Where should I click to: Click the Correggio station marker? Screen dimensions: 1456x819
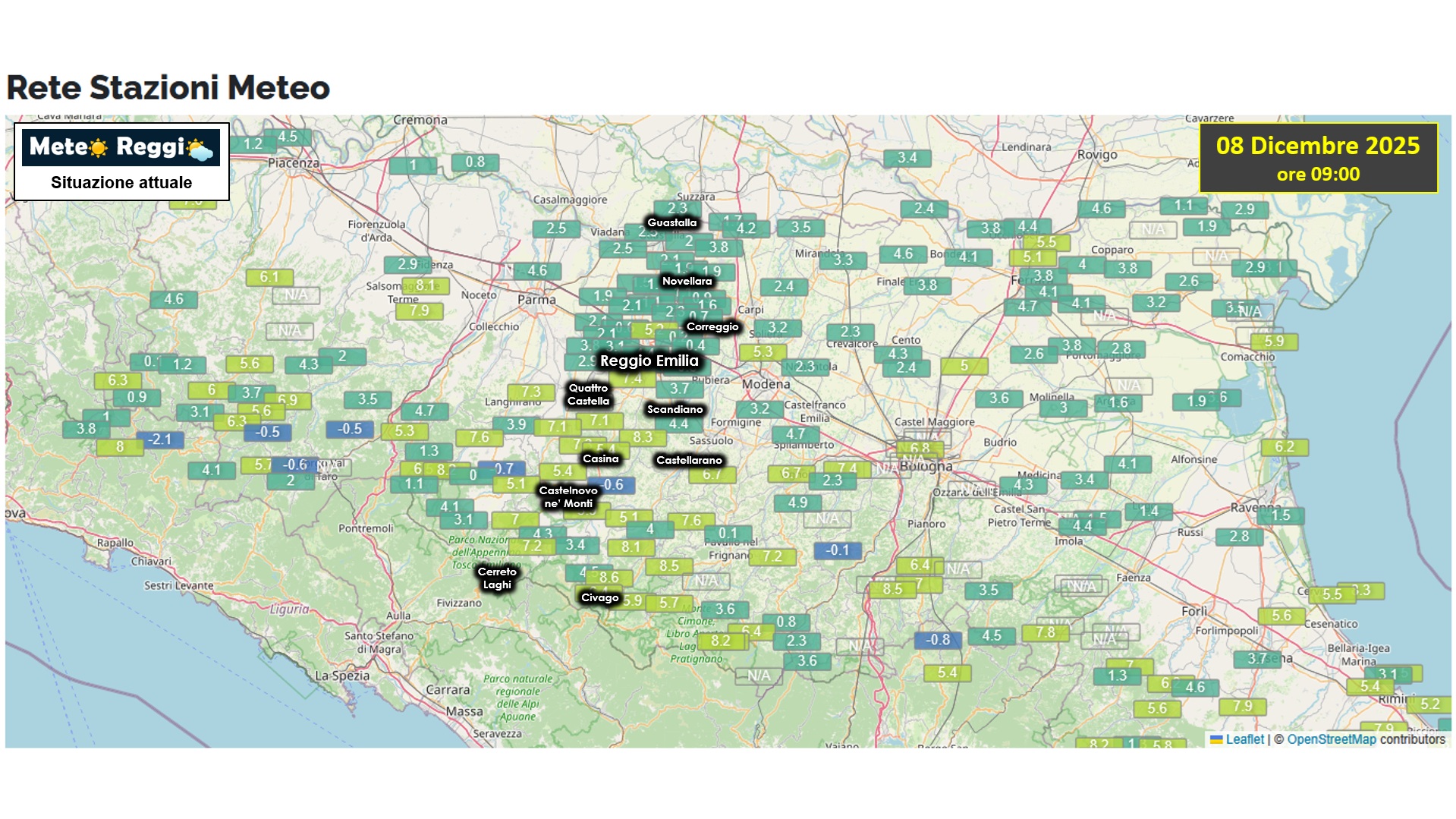click(x=712, y=326)
